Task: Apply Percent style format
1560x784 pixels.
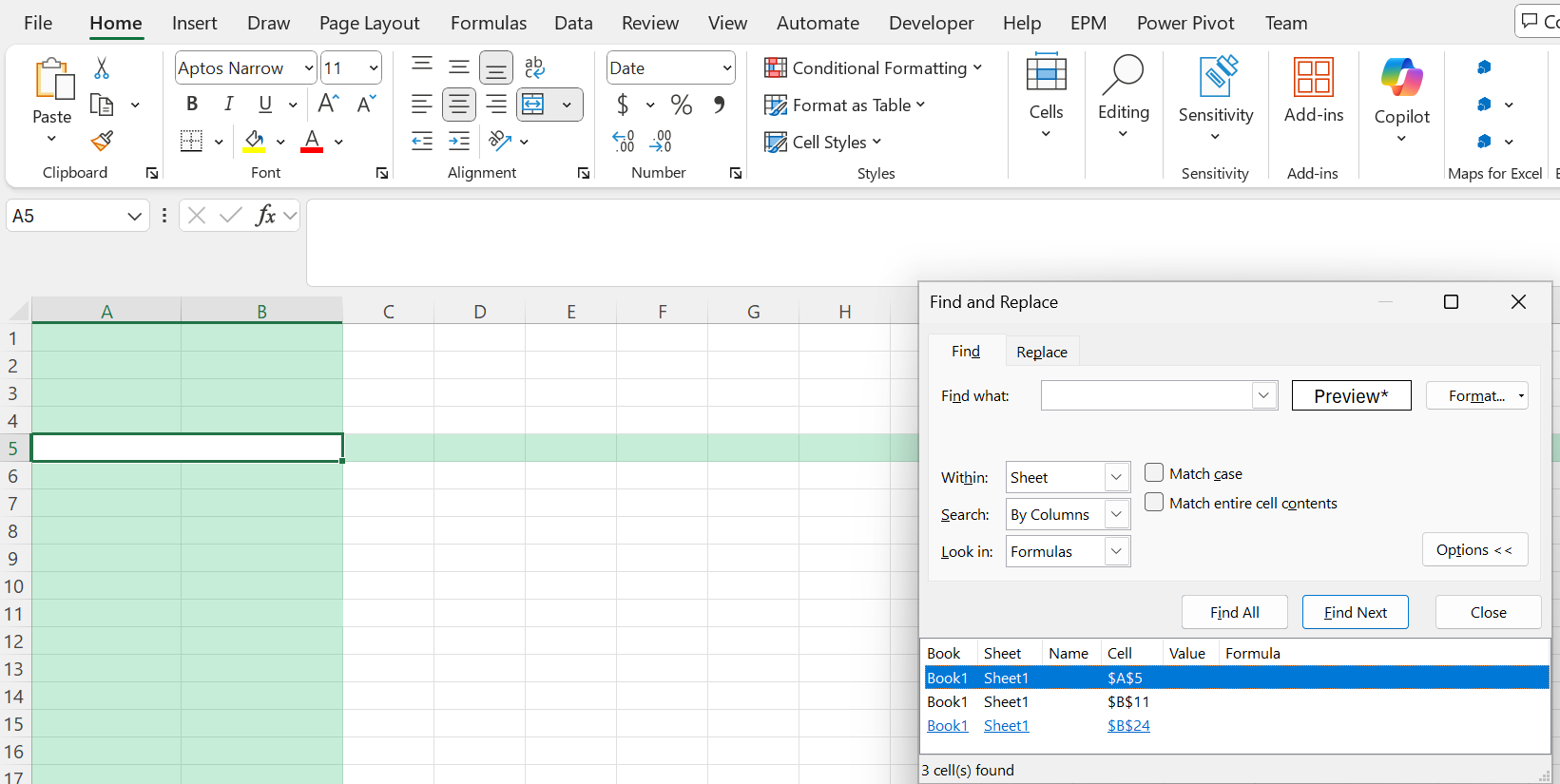Action: tap(682, 105)
